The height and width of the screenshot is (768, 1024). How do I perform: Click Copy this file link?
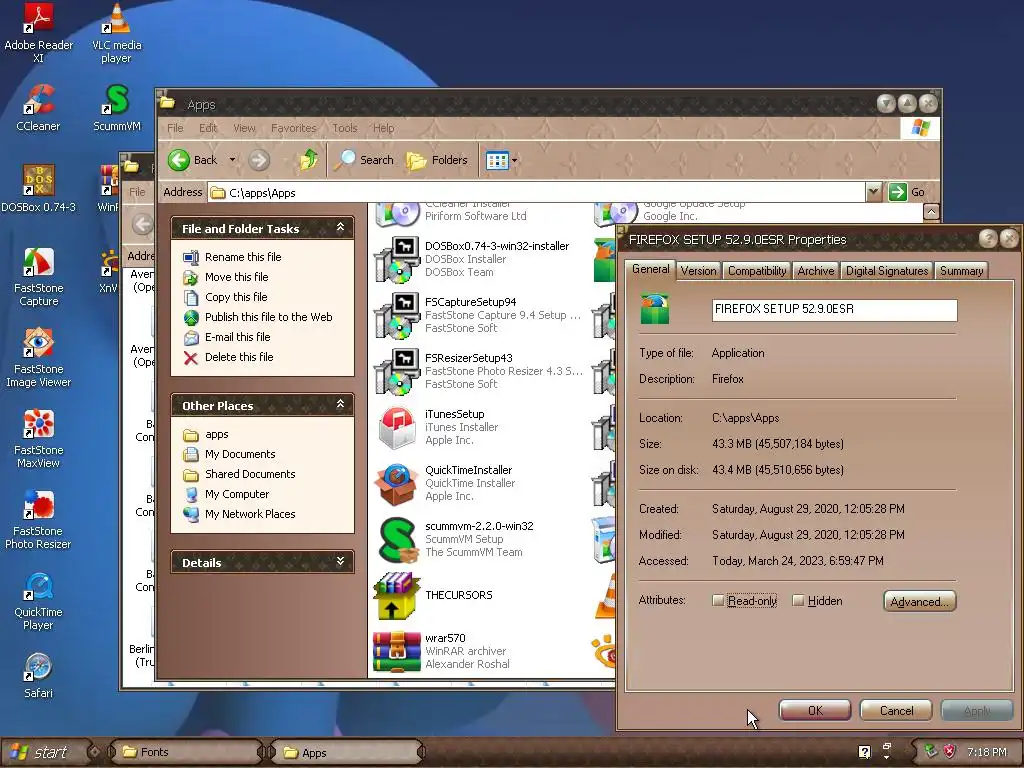coord(236,297)
